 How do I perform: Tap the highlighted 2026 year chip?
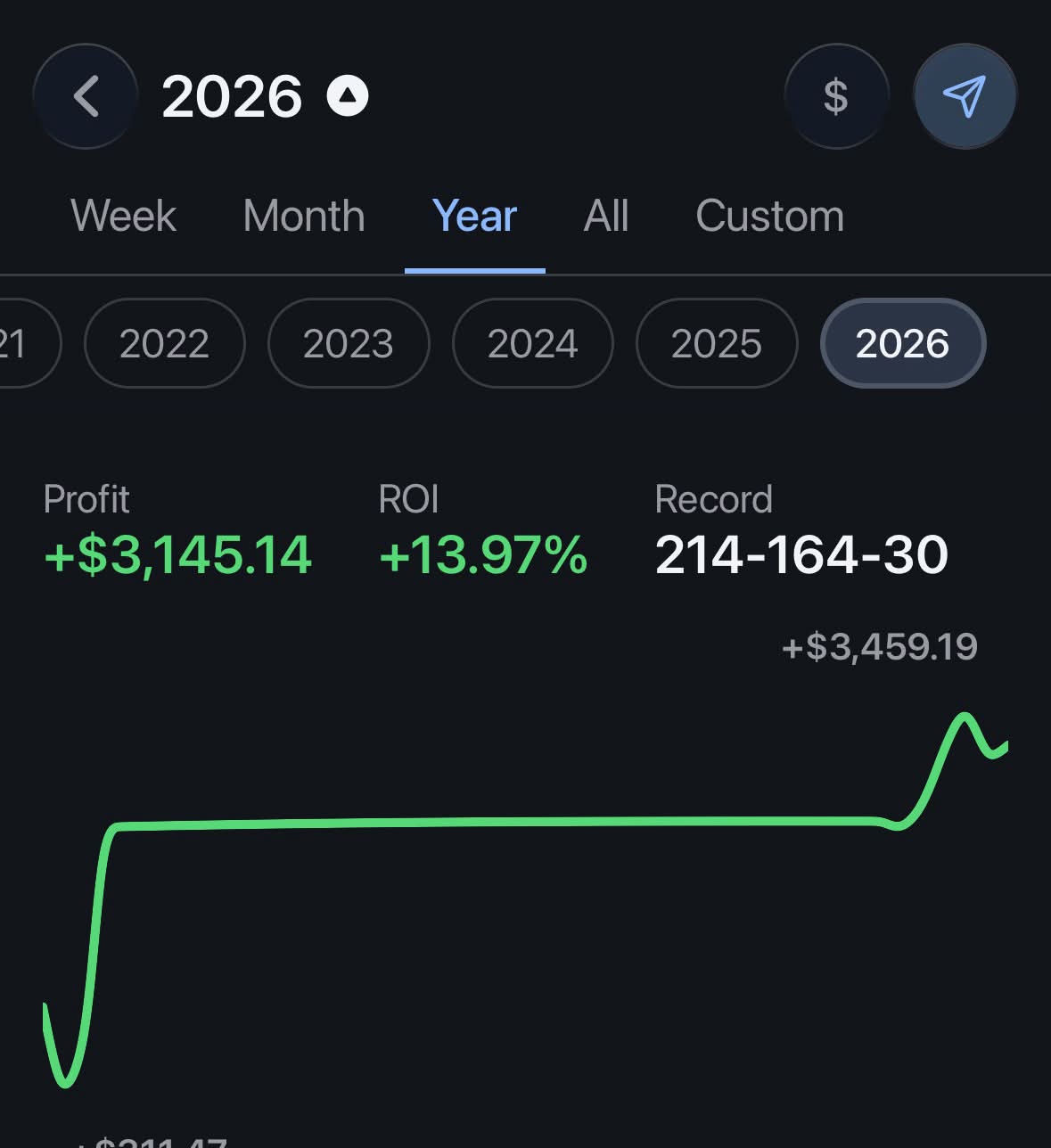[x=902, y=343]
